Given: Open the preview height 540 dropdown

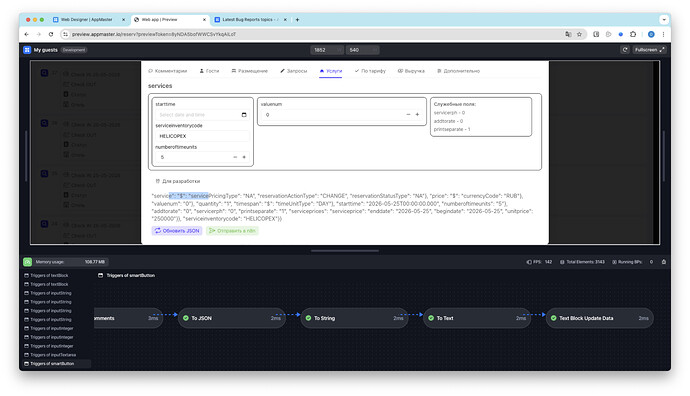Looking at the screenshot, I should tap(362, 50).
